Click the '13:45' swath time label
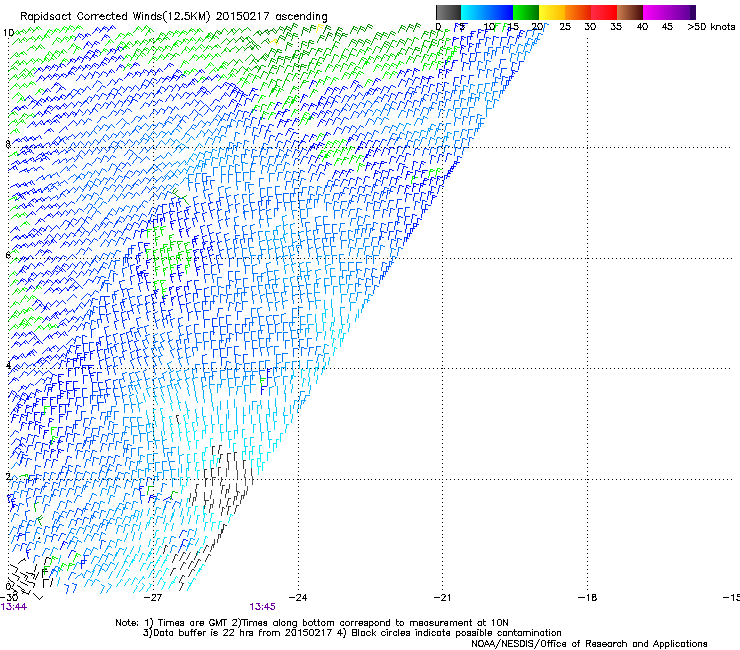This screenshot has height=650, width=740. pyautogui.click(x=262, y=607)
